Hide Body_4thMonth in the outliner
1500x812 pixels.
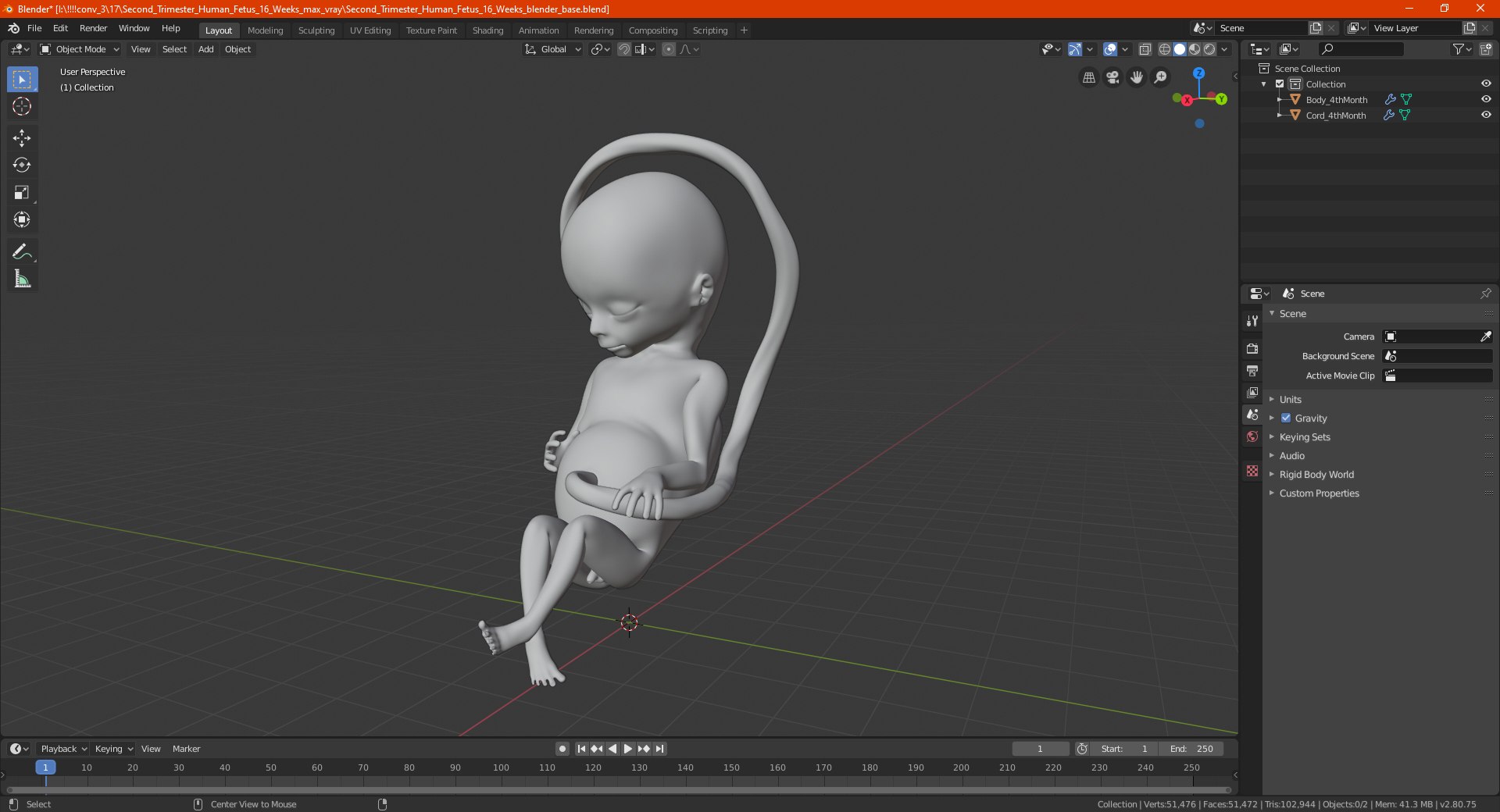pos(1486,99)
